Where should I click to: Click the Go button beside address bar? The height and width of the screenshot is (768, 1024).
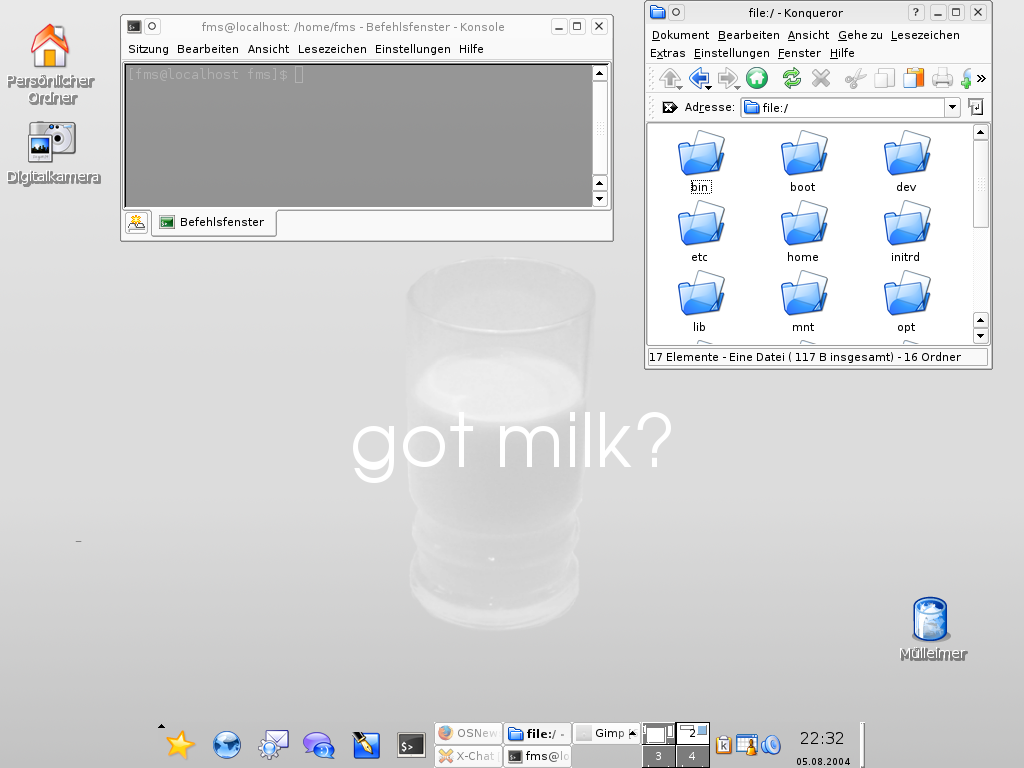(x=976, y=107)
